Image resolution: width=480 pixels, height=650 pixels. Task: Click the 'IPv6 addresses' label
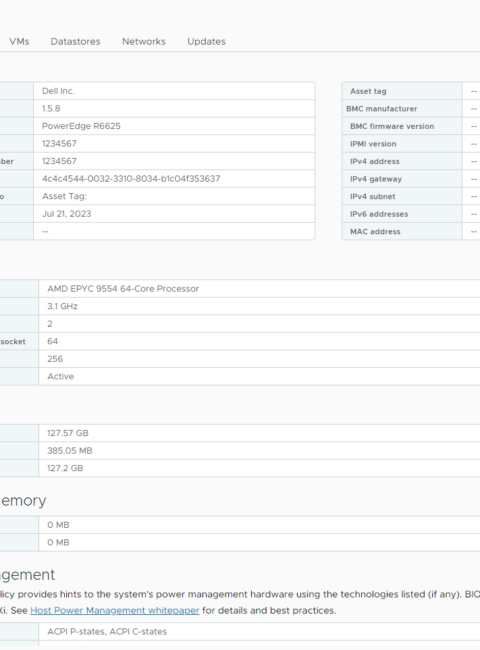coord(379,214)
